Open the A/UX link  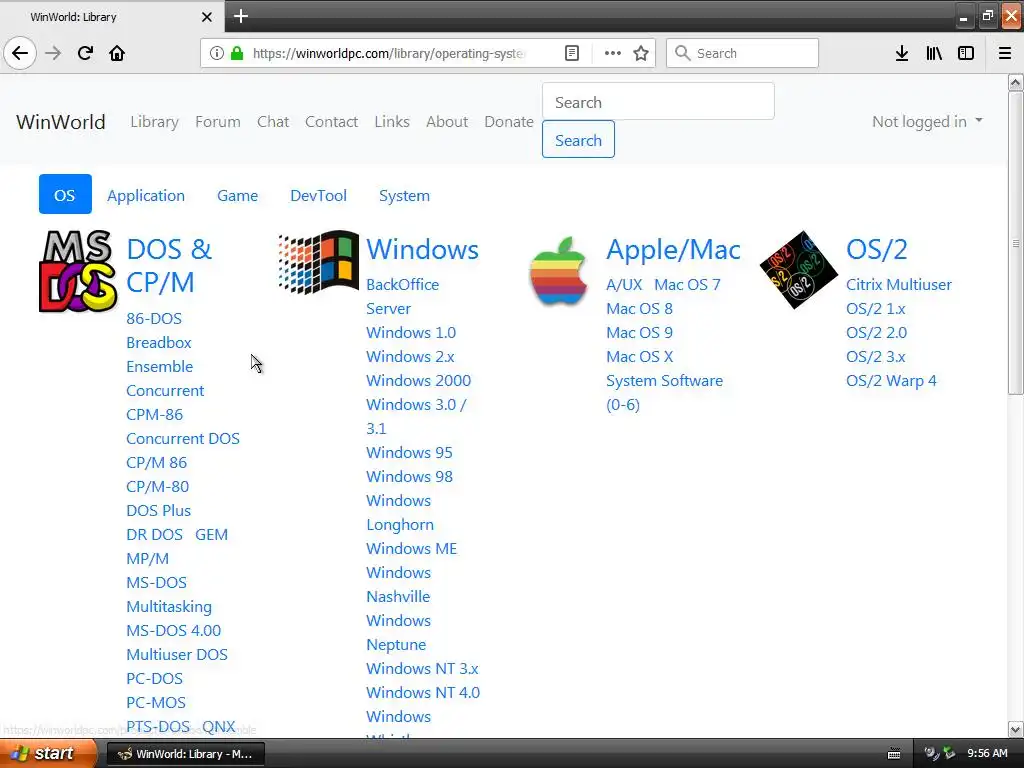[x=624, y=284]
